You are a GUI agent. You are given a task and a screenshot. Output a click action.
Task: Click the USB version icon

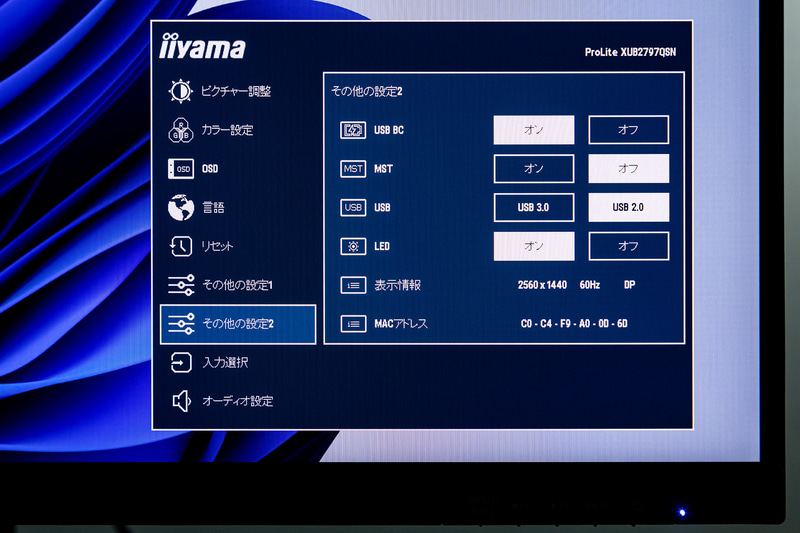(x=353, y=208)
